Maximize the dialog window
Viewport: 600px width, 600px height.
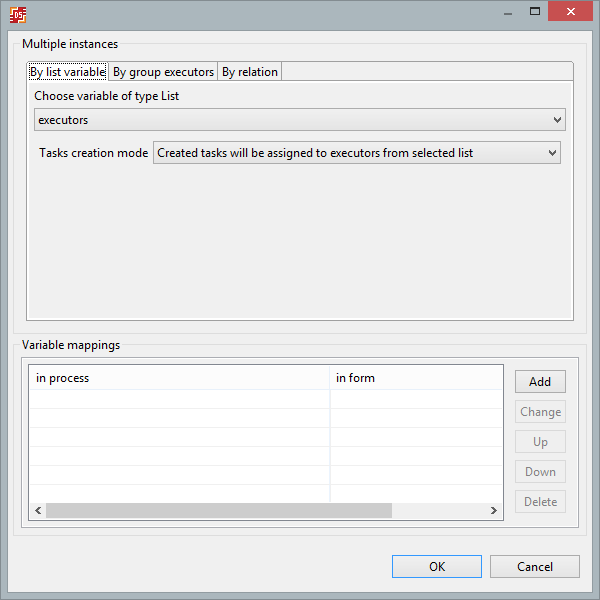coord(535,11)
